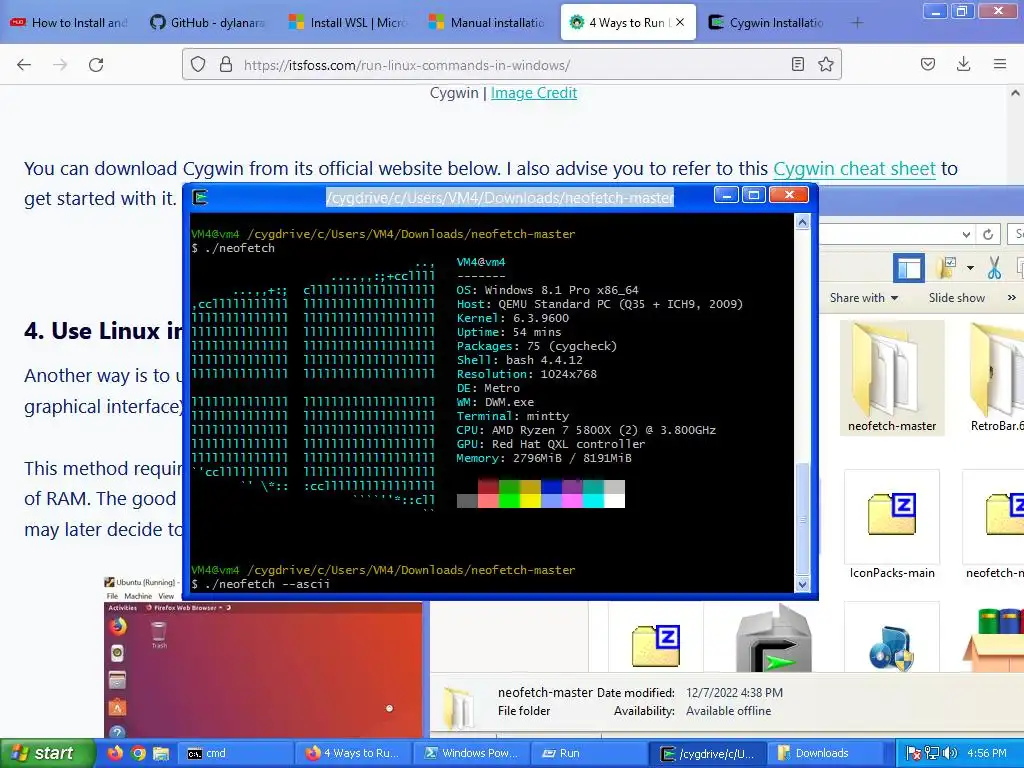Reload the itsfoss page in Firefox
The image size is (1024, 768).
click(x=96, y=65)
